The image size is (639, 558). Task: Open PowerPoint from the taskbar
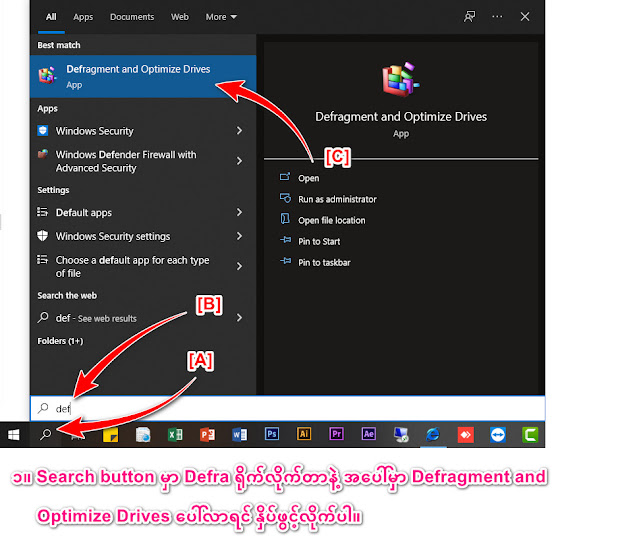point(207,435)
